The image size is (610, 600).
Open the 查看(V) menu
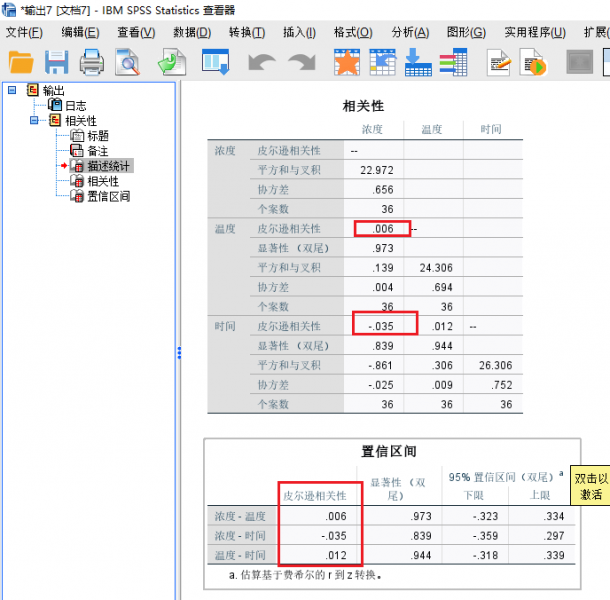point(137,32)
